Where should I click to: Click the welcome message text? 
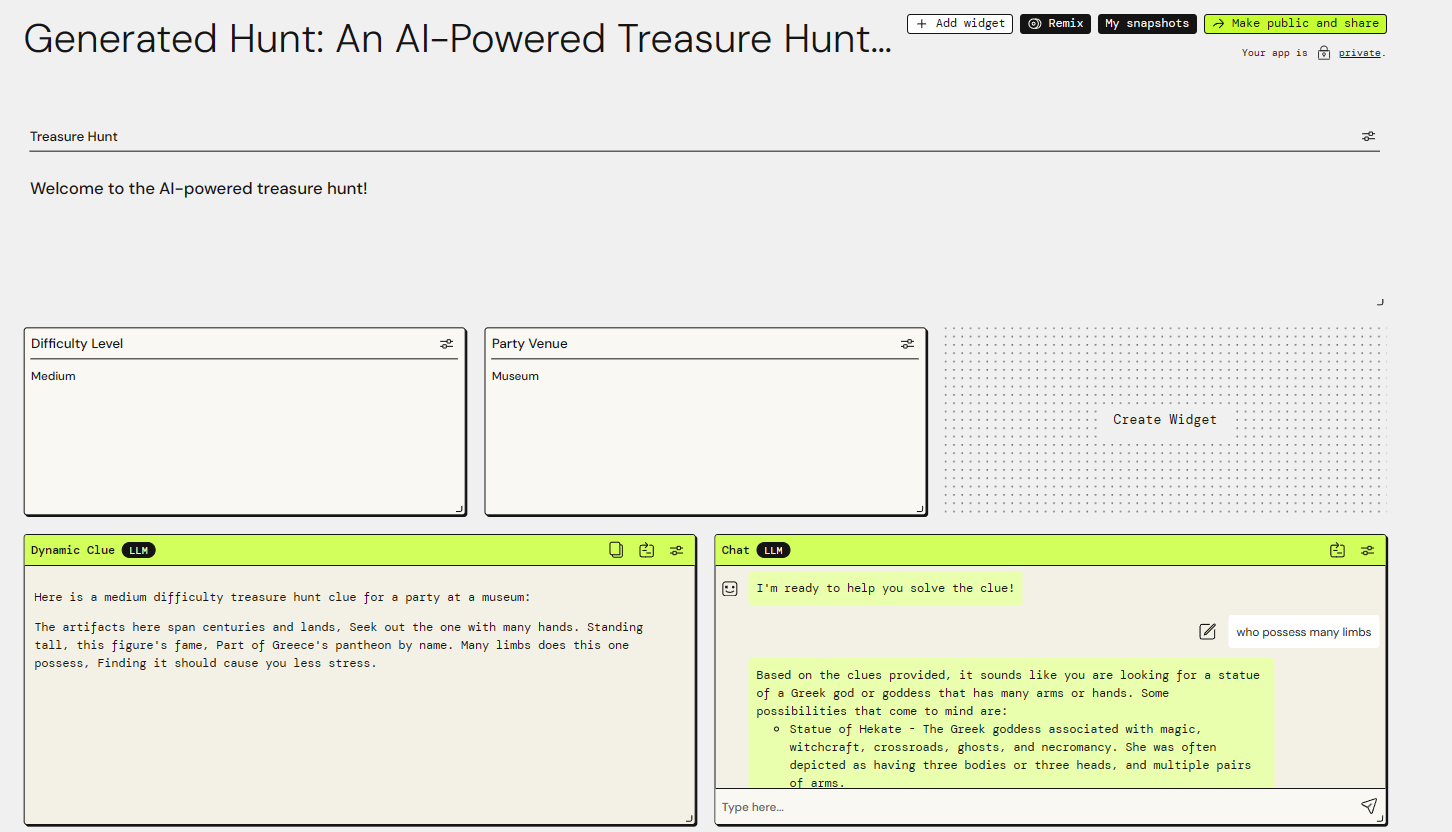[x=199, y=188]
